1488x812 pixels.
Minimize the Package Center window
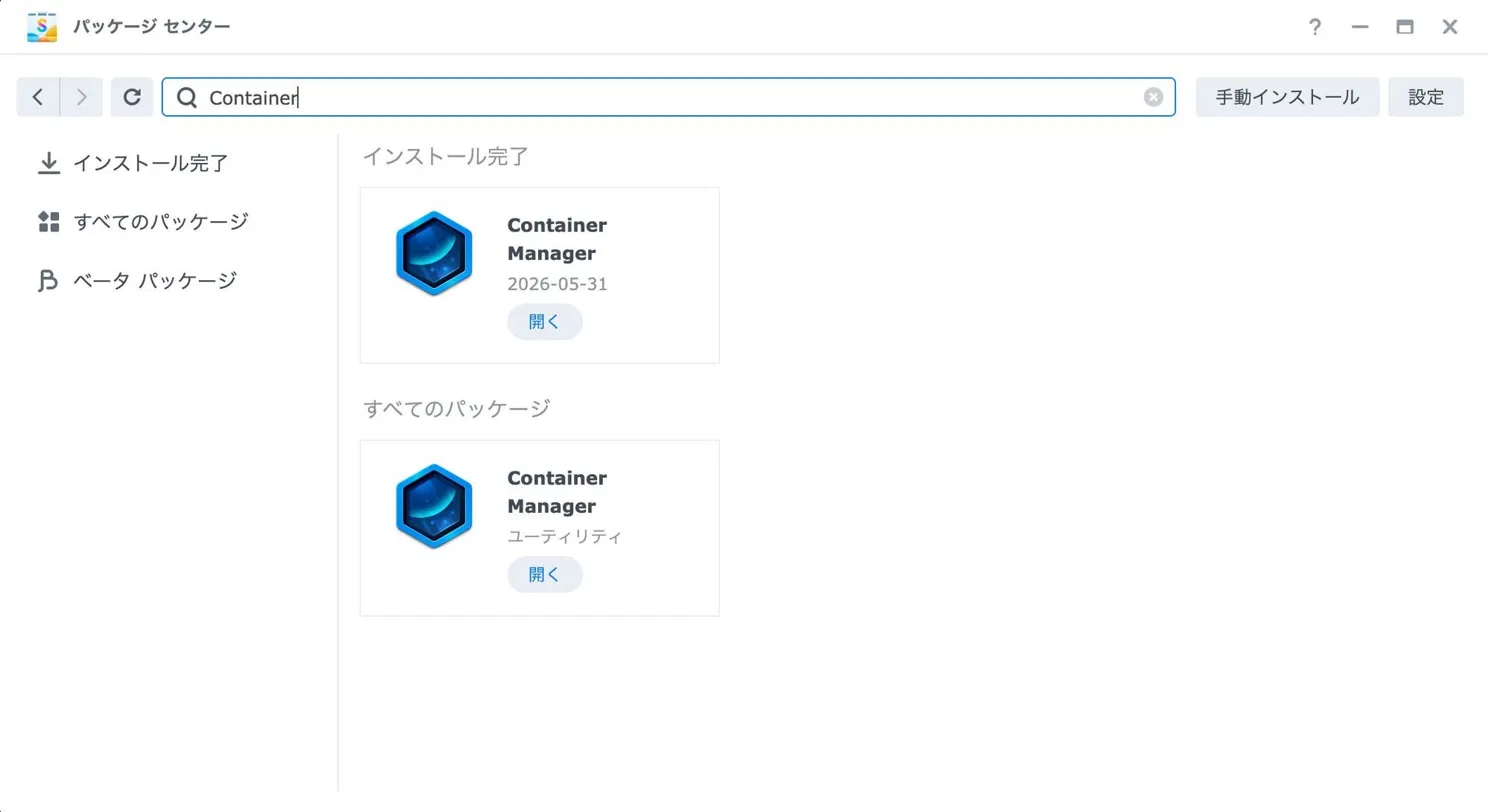pos(1360,27)
